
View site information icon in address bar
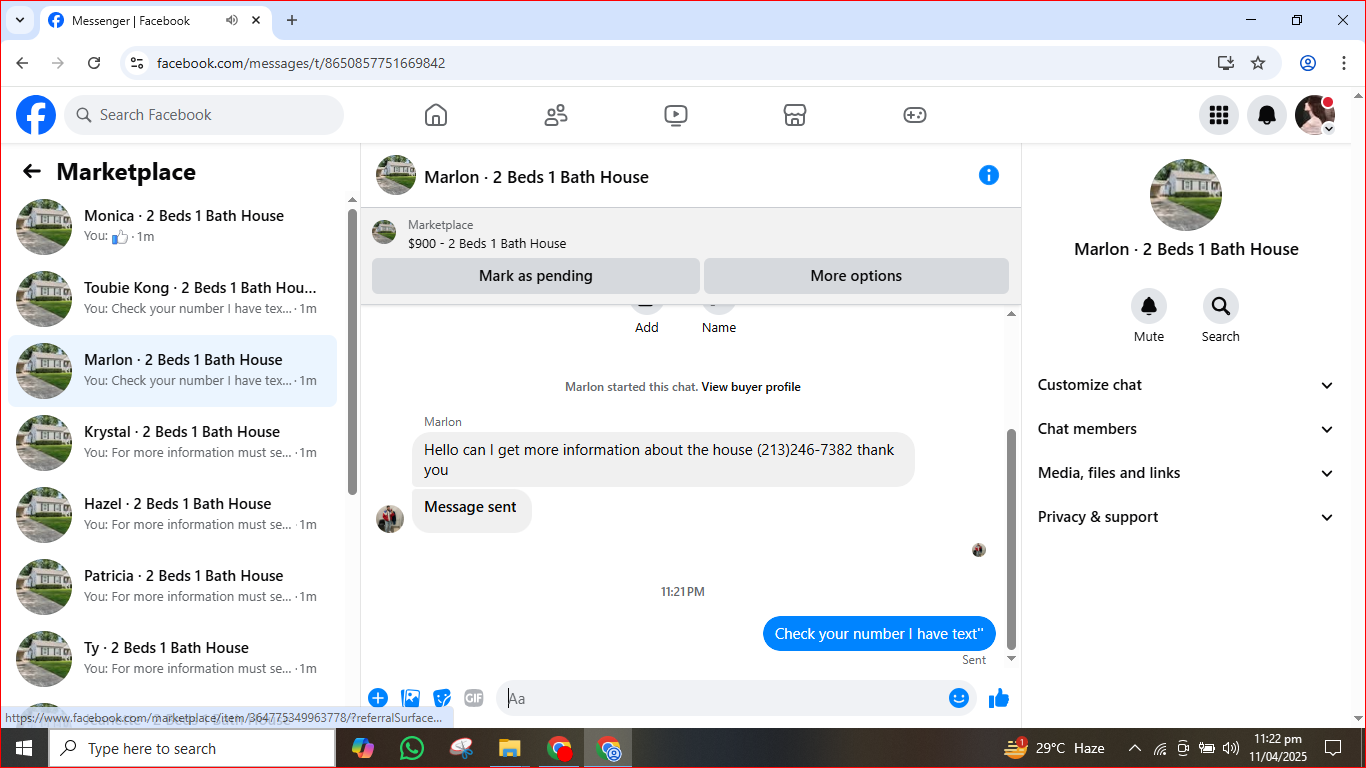click(x=138, y=63)
